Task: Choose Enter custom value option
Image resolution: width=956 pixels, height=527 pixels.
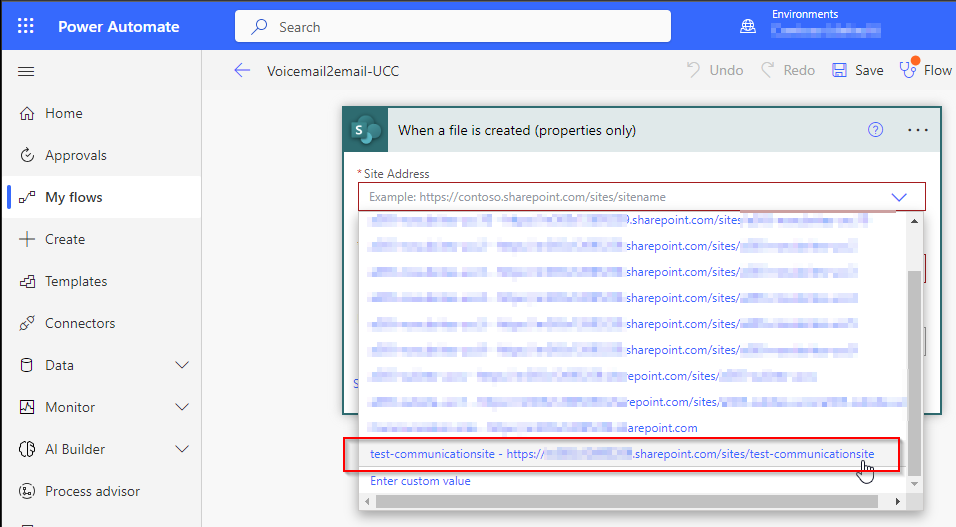Action: [x=420, y=481]
